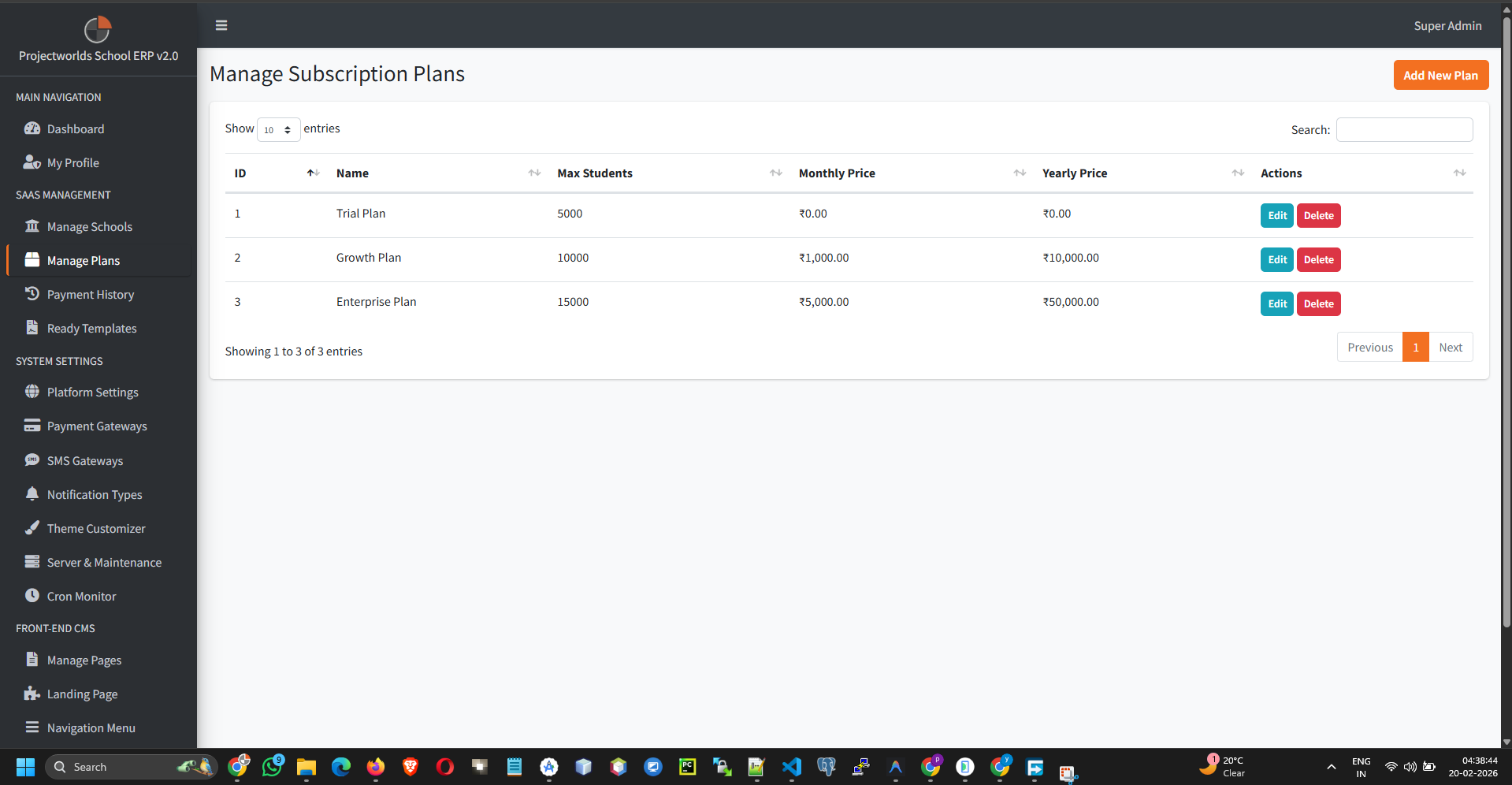Click the Add New Plan button
The width and height of the screenshot is (1512, 785).
(x=1440, y=75)
